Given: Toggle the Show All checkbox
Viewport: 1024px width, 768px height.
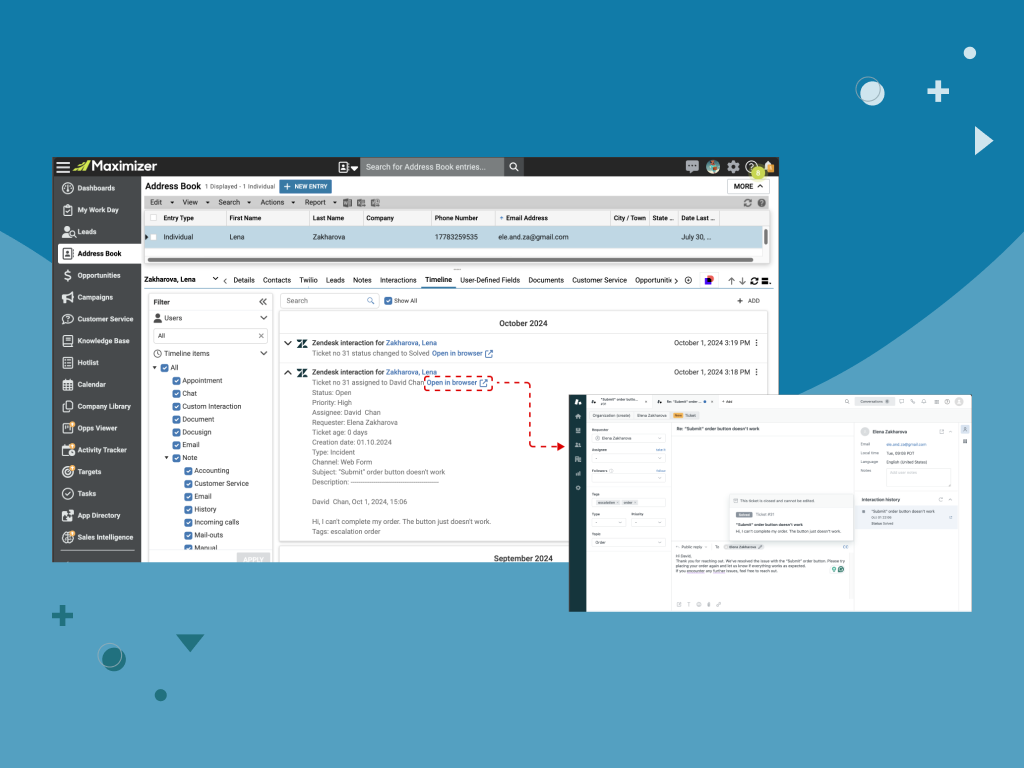Looking at the screenshot, I should click(x=388, y=301).
